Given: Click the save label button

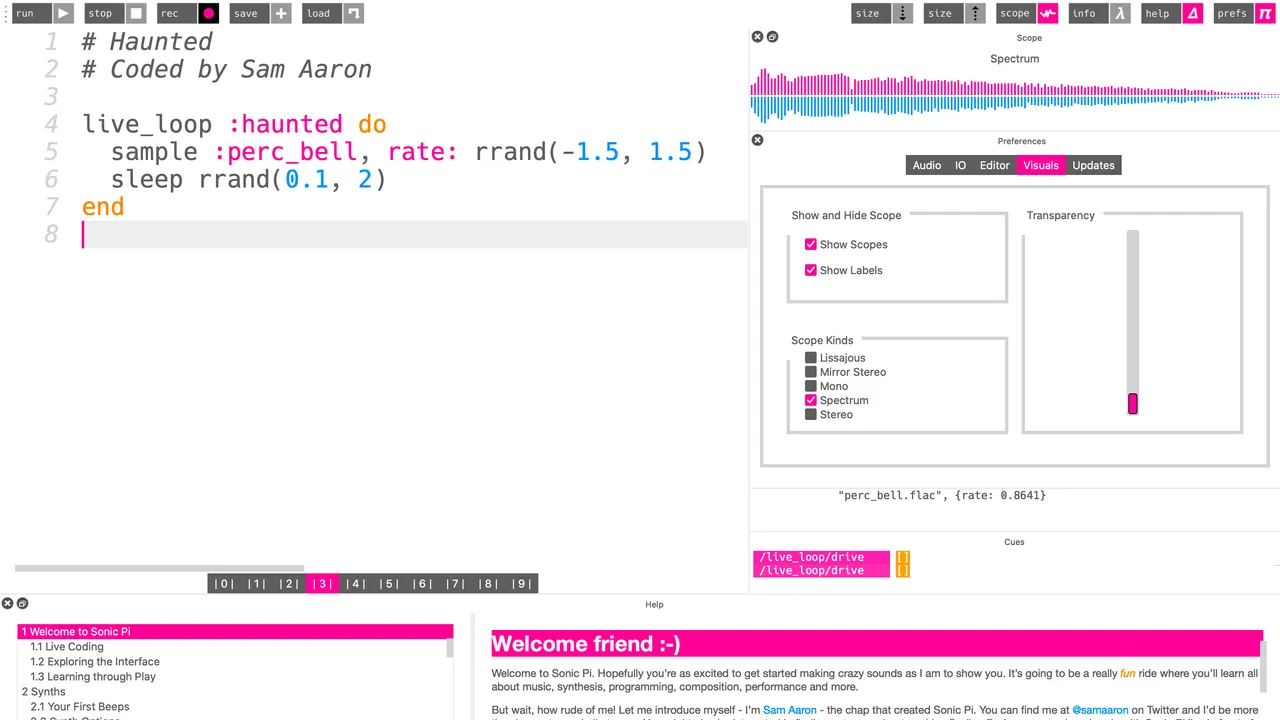Looking at the screenshot, I should click(x=249, y=13).
